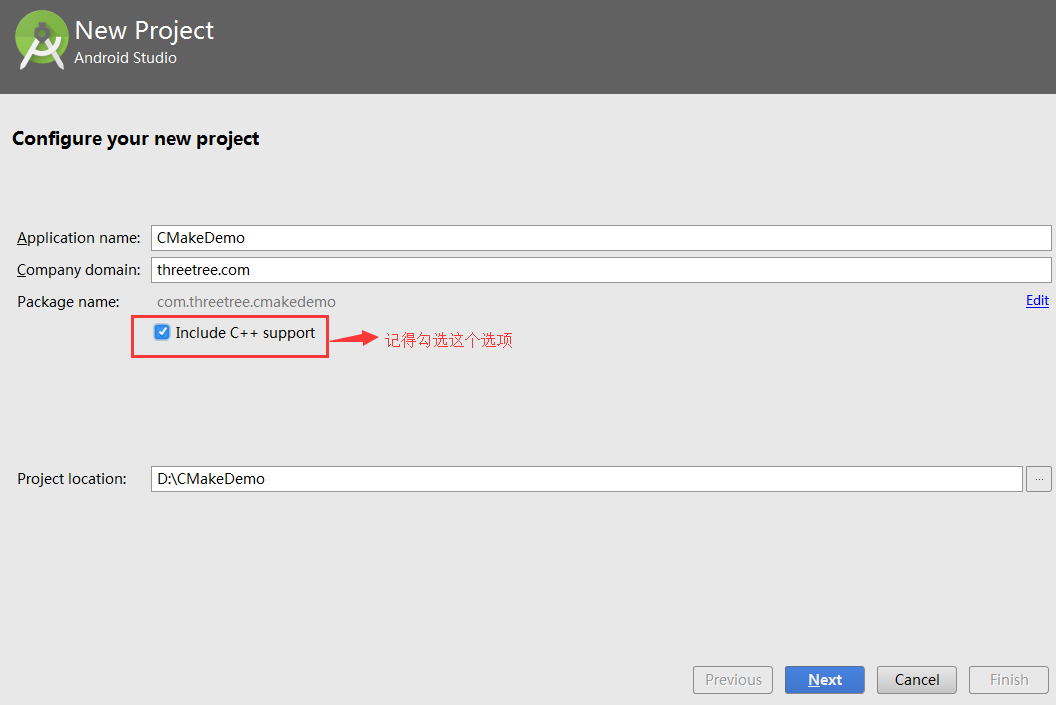Click the Include C++ support label text
Screen dimensions: 1056x705
coord(245,332)
